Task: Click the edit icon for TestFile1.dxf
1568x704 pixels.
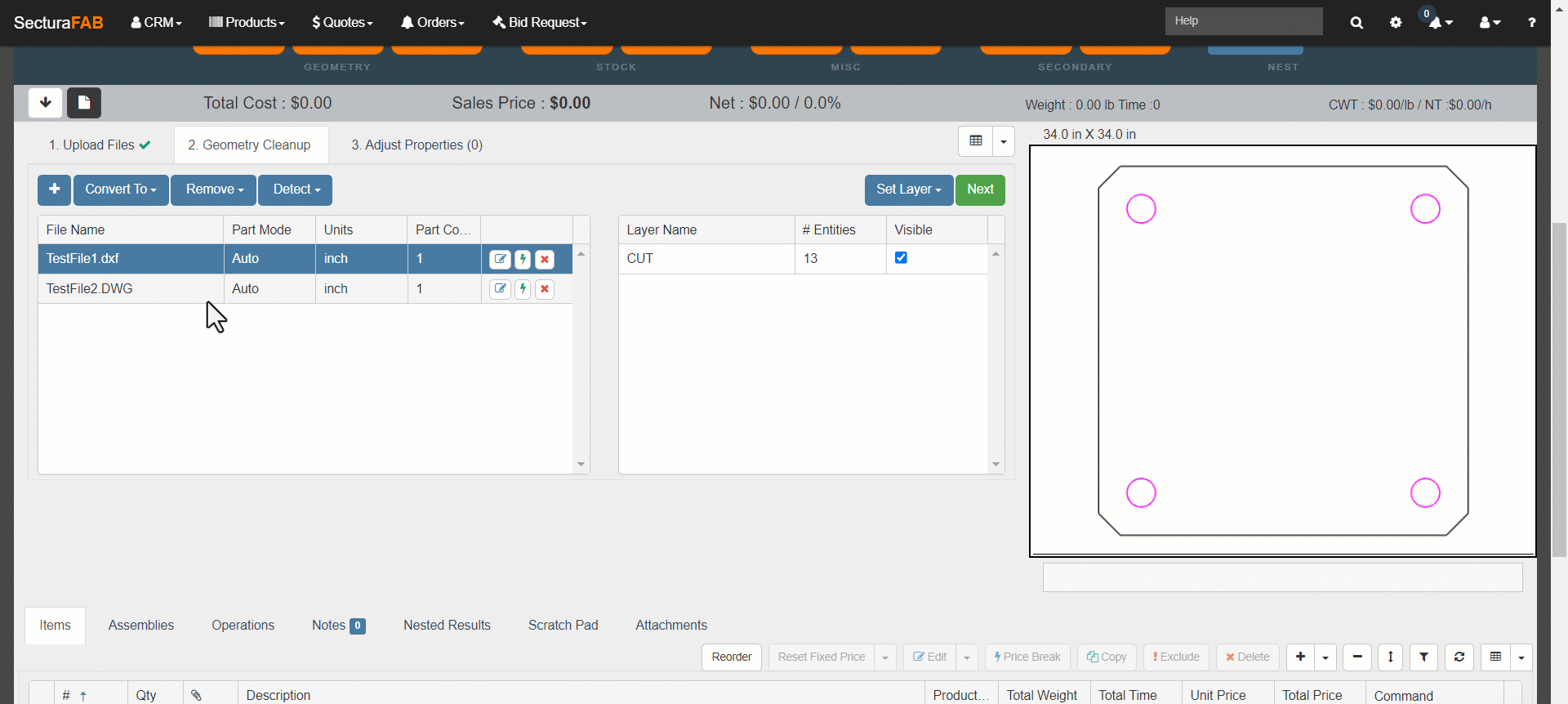Action: [500, 259]
